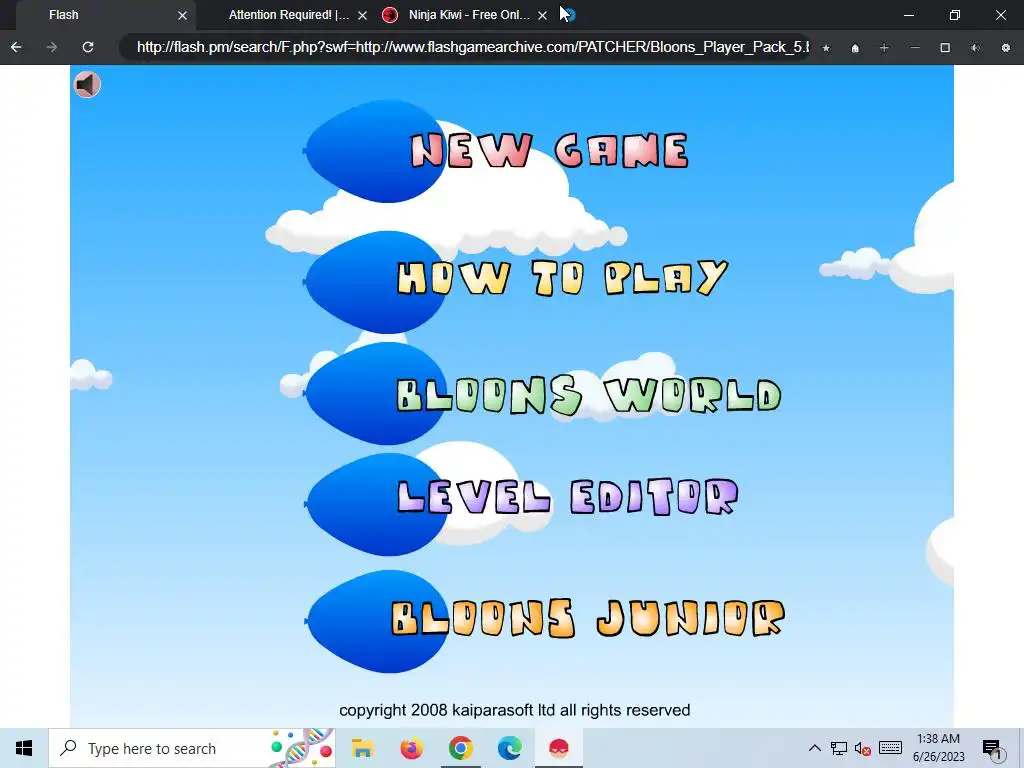
Task: Go forward to the next page
Action: [52, 47]
